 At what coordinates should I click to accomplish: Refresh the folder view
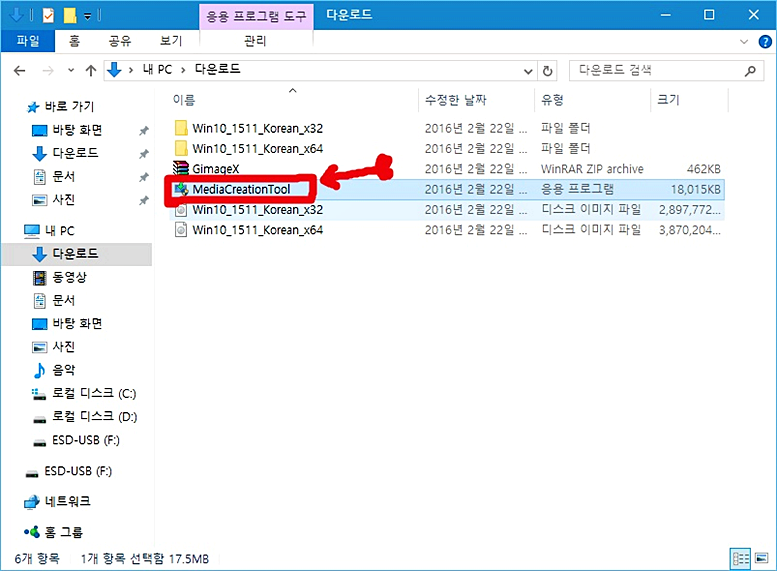[548, 71]
